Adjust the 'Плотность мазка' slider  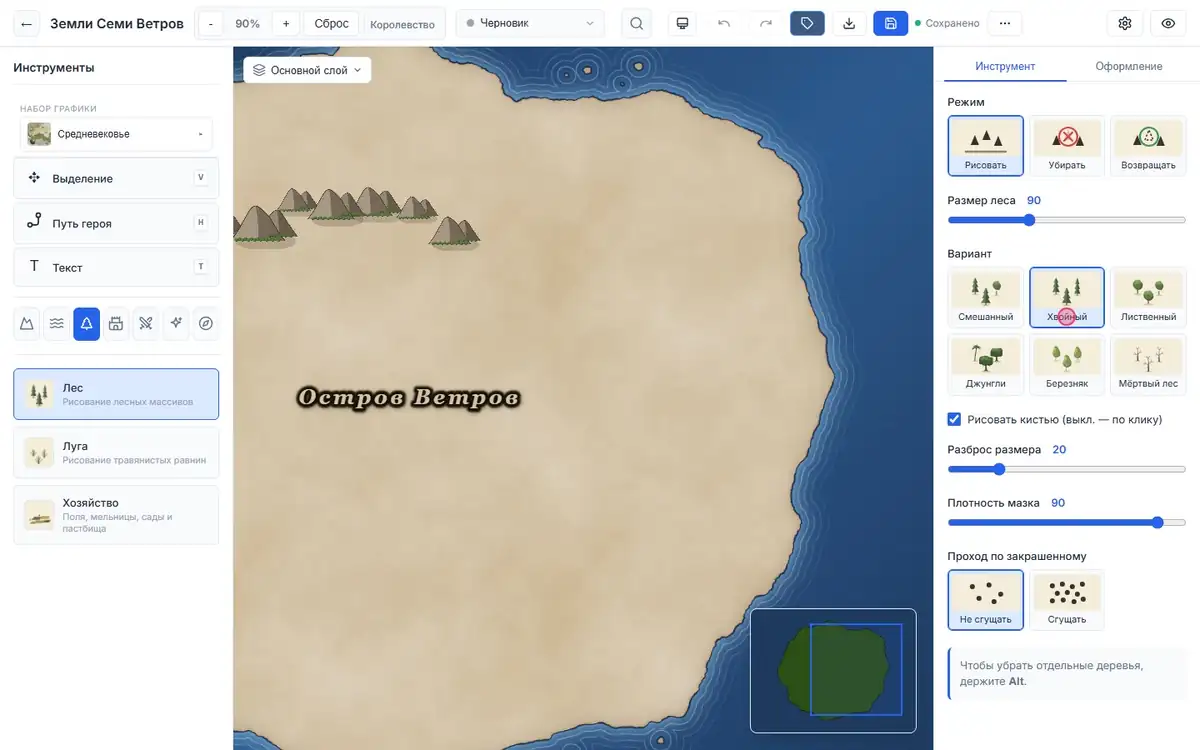click(x=1067, y=522)
